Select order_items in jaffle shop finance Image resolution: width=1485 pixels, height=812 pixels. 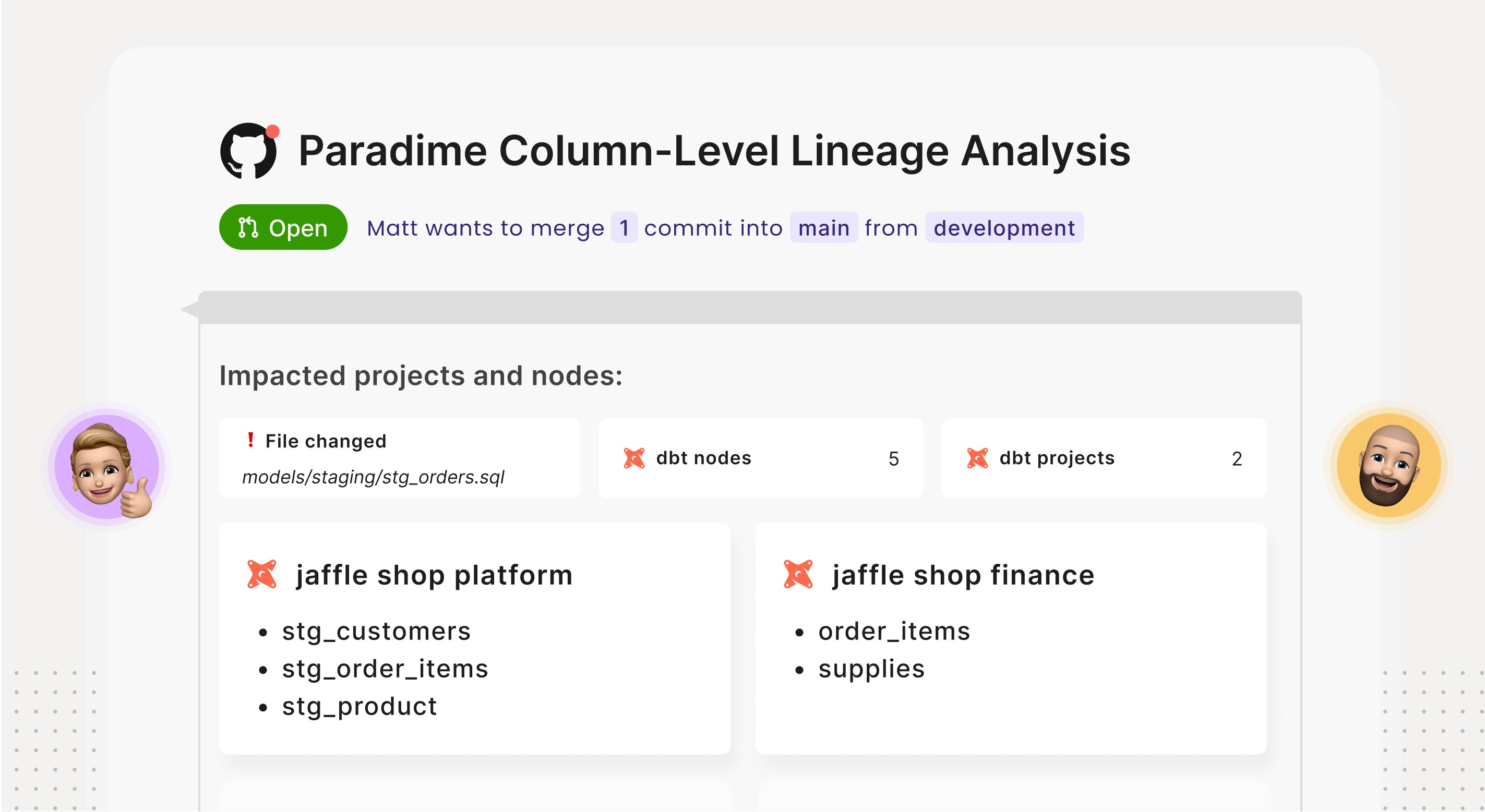pos(893,631)
